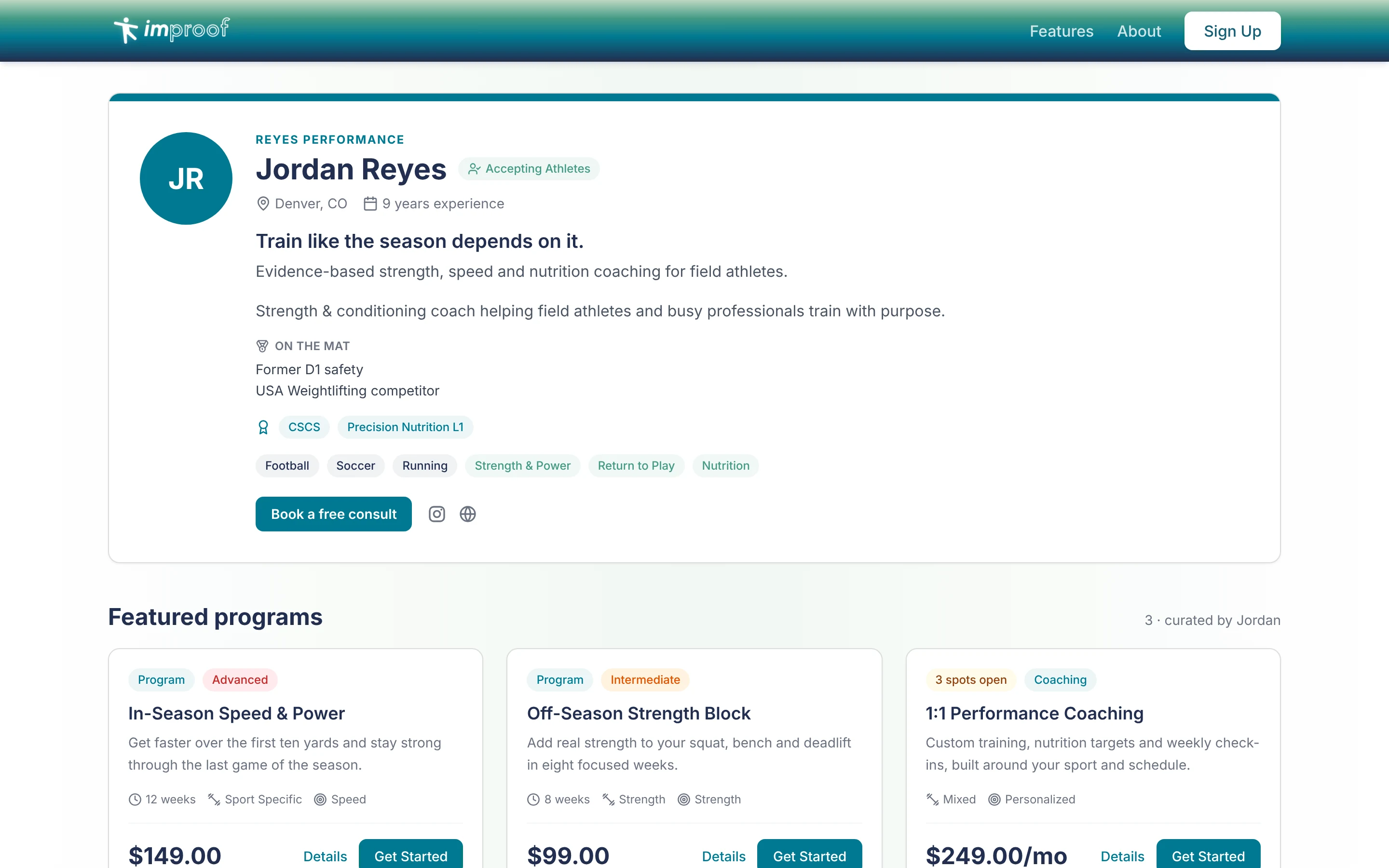Image resolution: width=1389 pixels, height=868 pixels.
Task: Click the dumbbell icon beside Mixed
Action: tap(932, 799)
